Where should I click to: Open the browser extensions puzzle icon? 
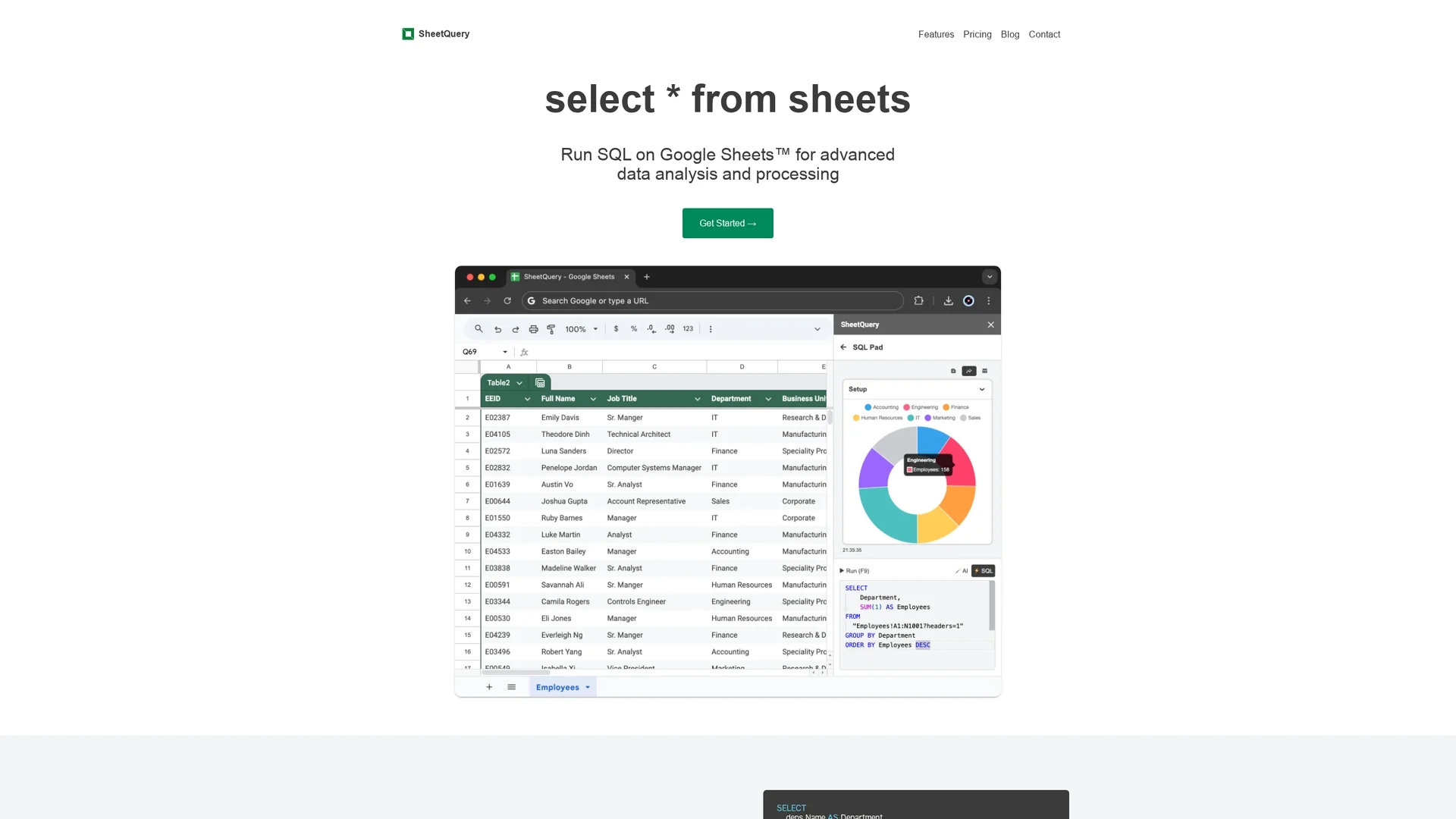(918, 301)
